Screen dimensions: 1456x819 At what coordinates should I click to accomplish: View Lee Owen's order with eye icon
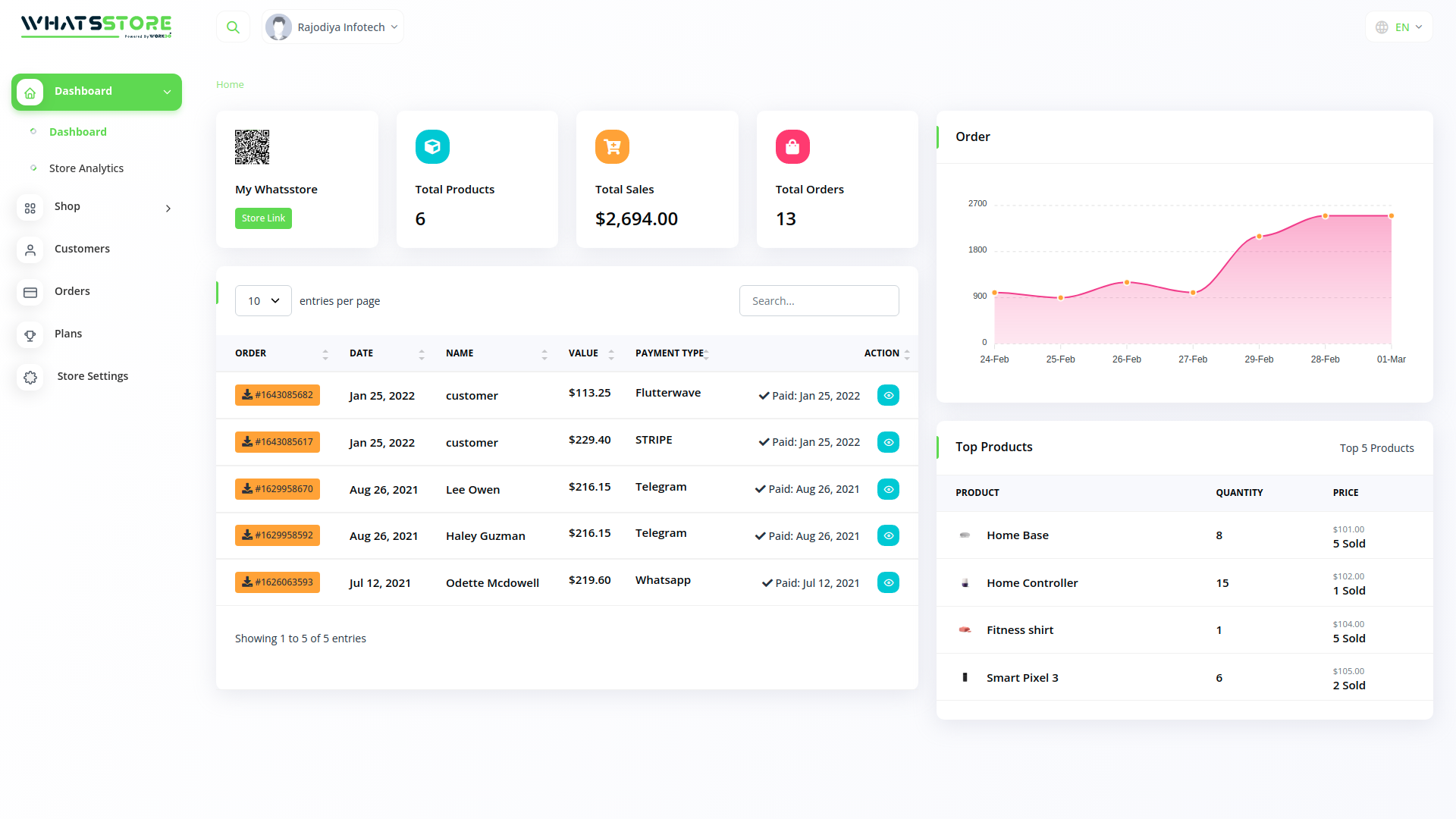(888, 489)
